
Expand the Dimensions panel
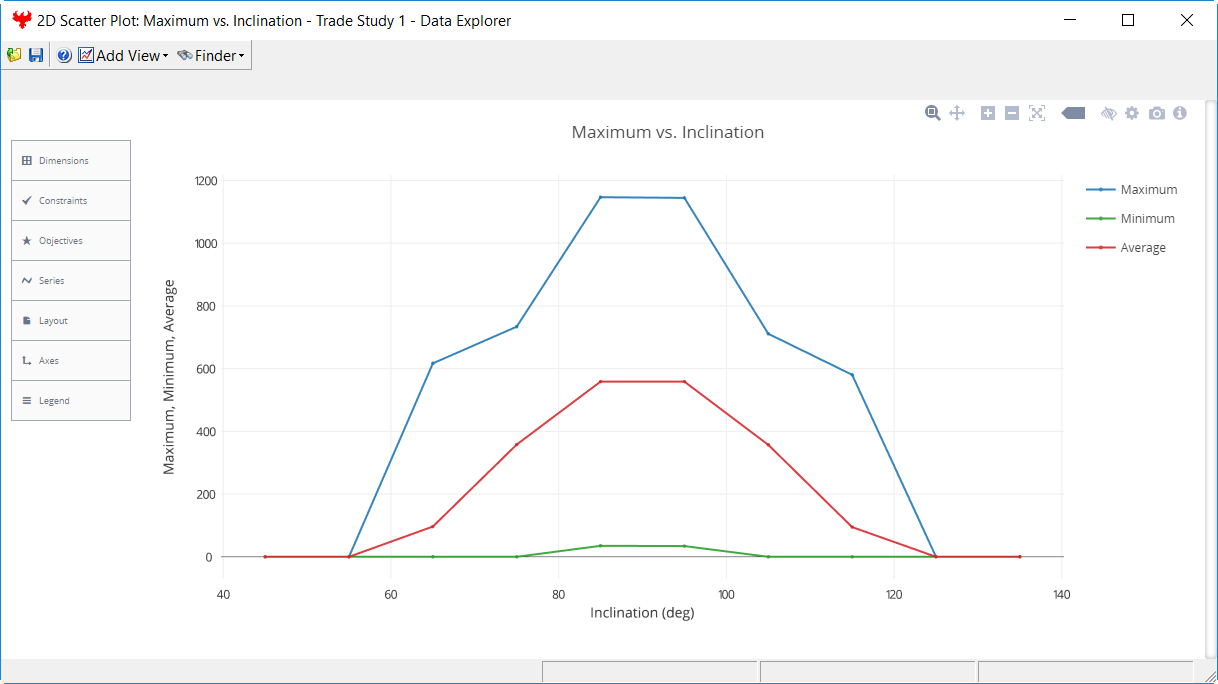click(71, 161)
